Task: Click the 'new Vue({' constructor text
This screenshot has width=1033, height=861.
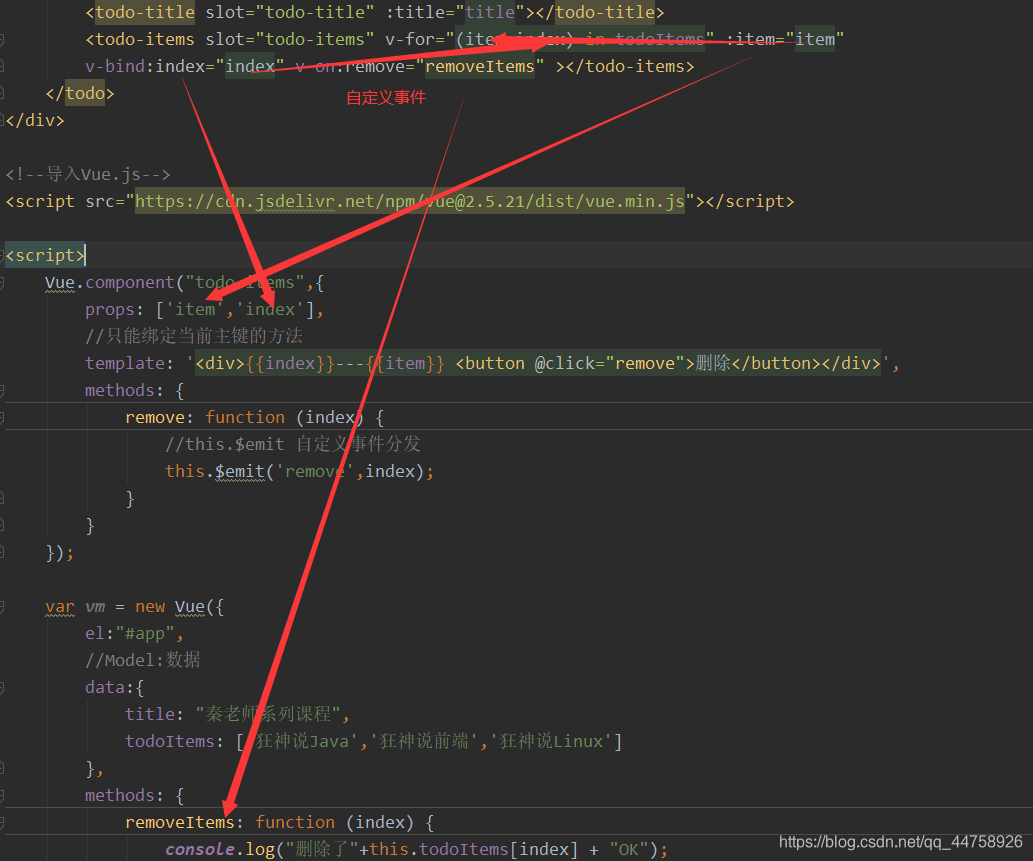Action: tap(179, 607)
